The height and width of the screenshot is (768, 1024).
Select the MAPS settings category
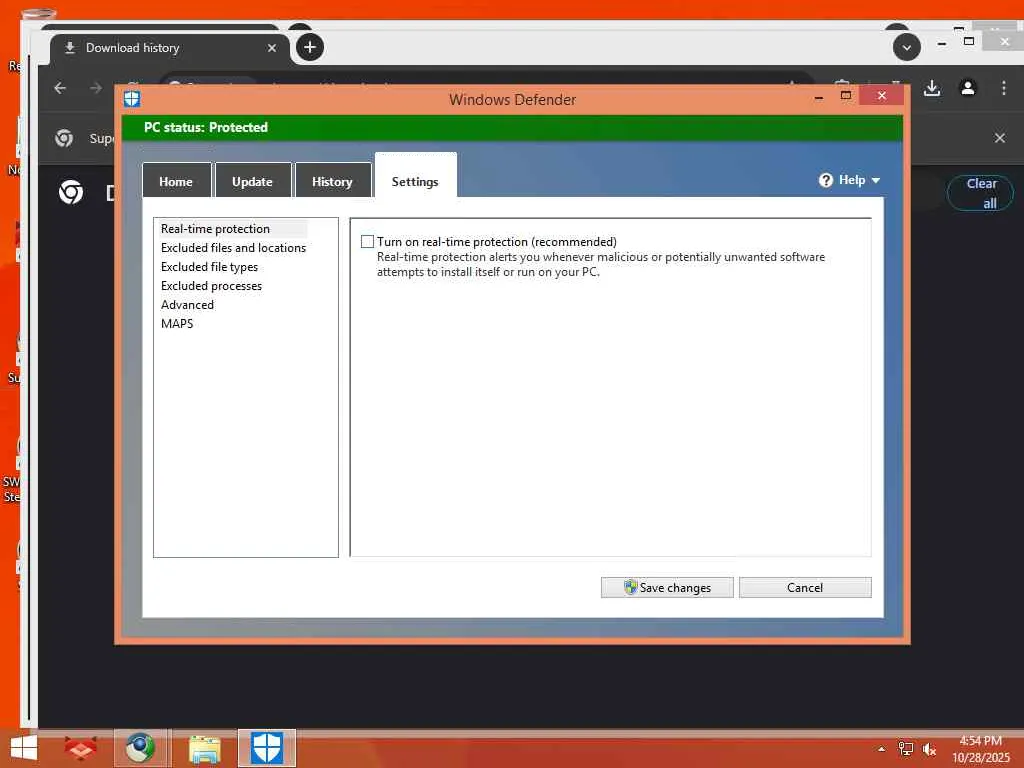pyautogui.click(x=177, y=323)
